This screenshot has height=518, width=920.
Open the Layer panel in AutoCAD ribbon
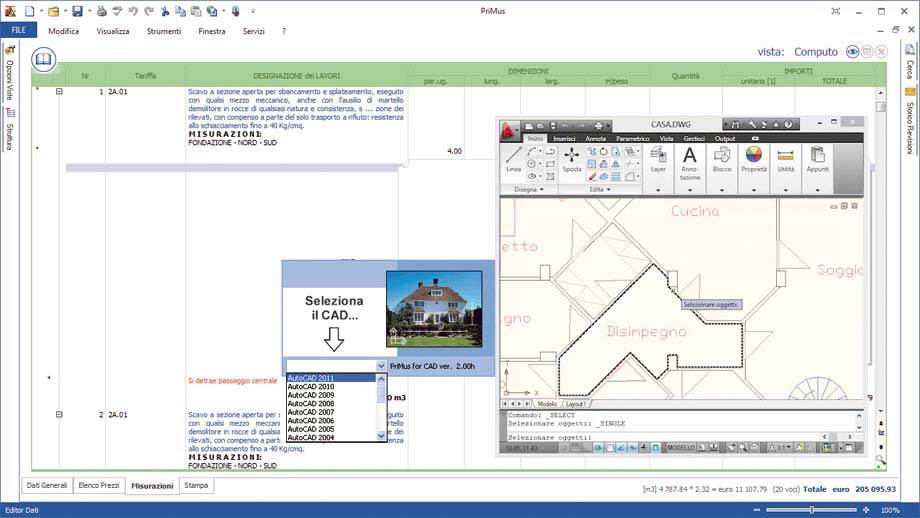point(658,160)
